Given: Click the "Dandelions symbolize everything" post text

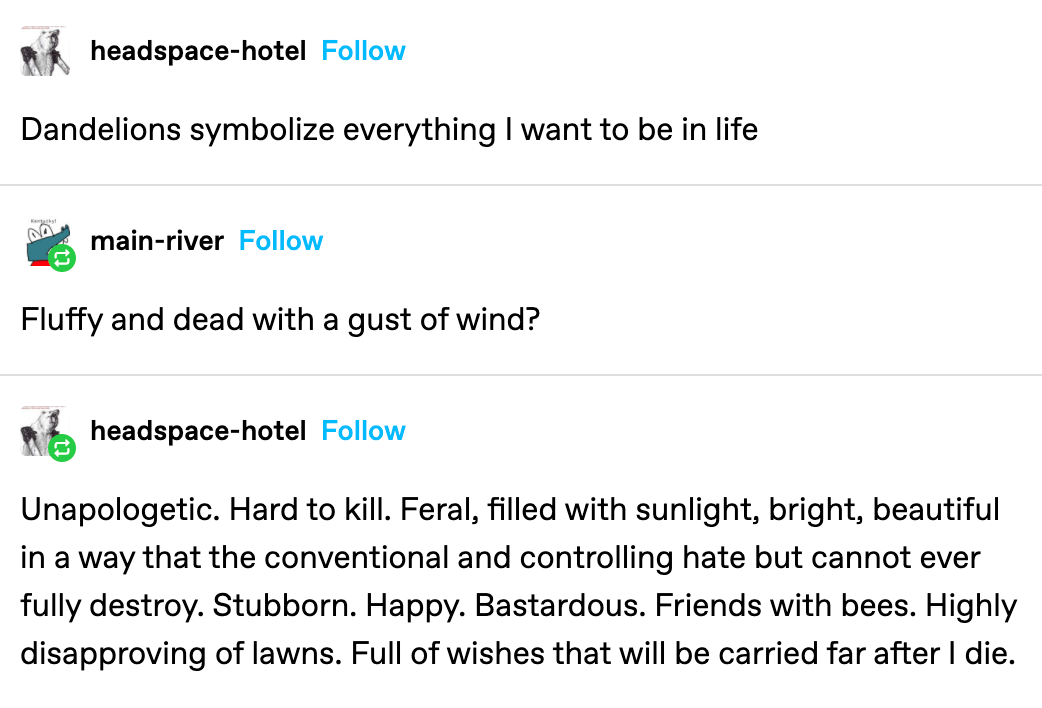Looking at the screenshot, I should point(389,130).
